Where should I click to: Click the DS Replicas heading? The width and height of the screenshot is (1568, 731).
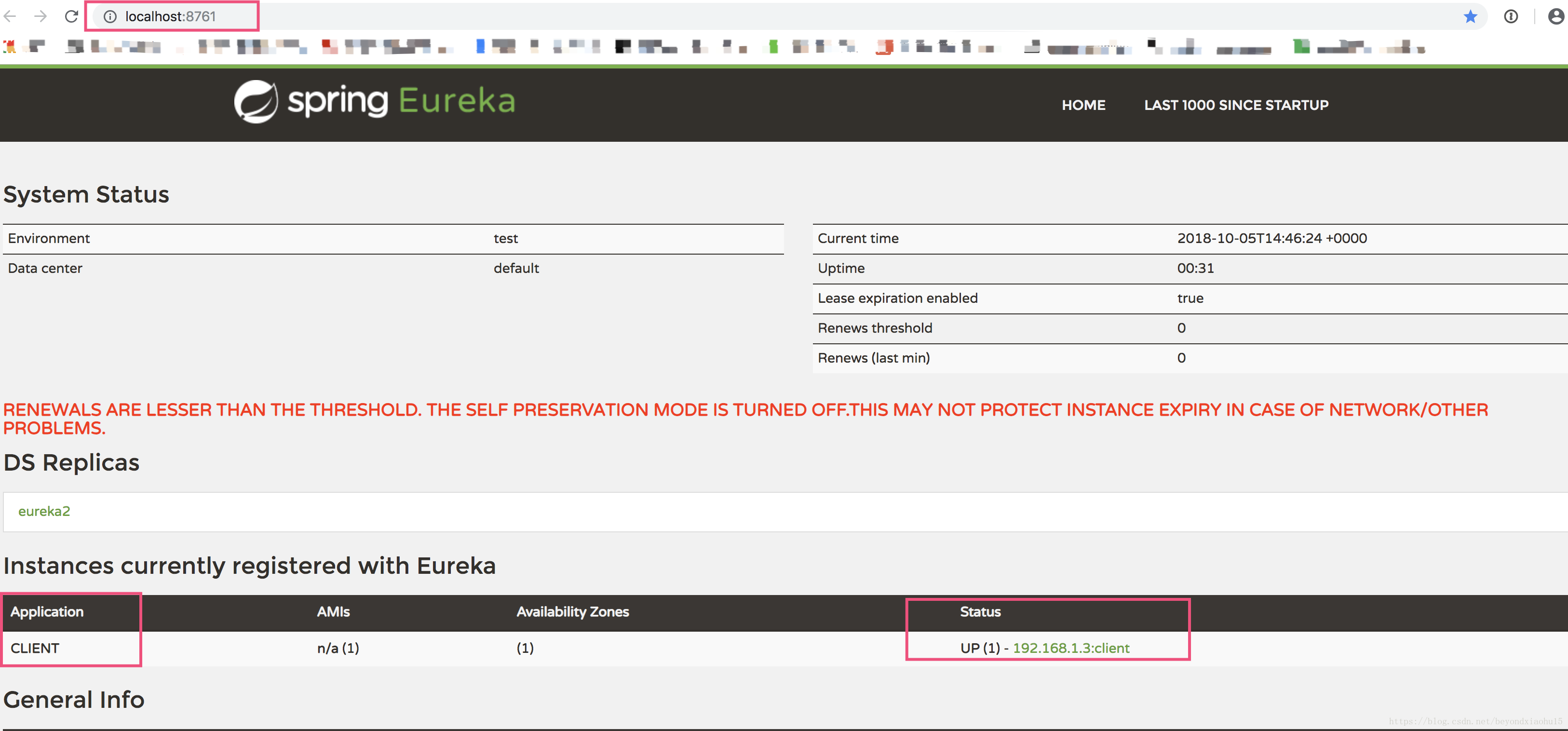(71, 462)
